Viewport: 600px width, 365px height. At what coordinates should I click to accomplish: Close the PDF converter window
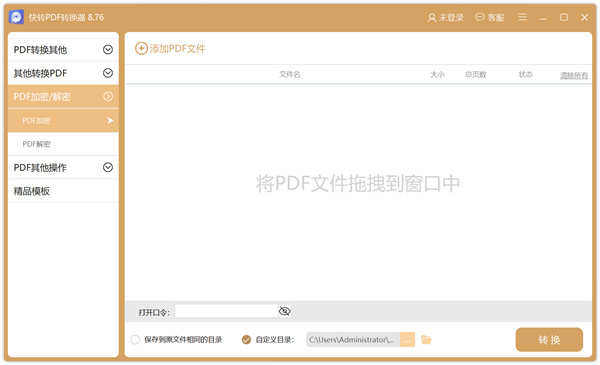584,17
